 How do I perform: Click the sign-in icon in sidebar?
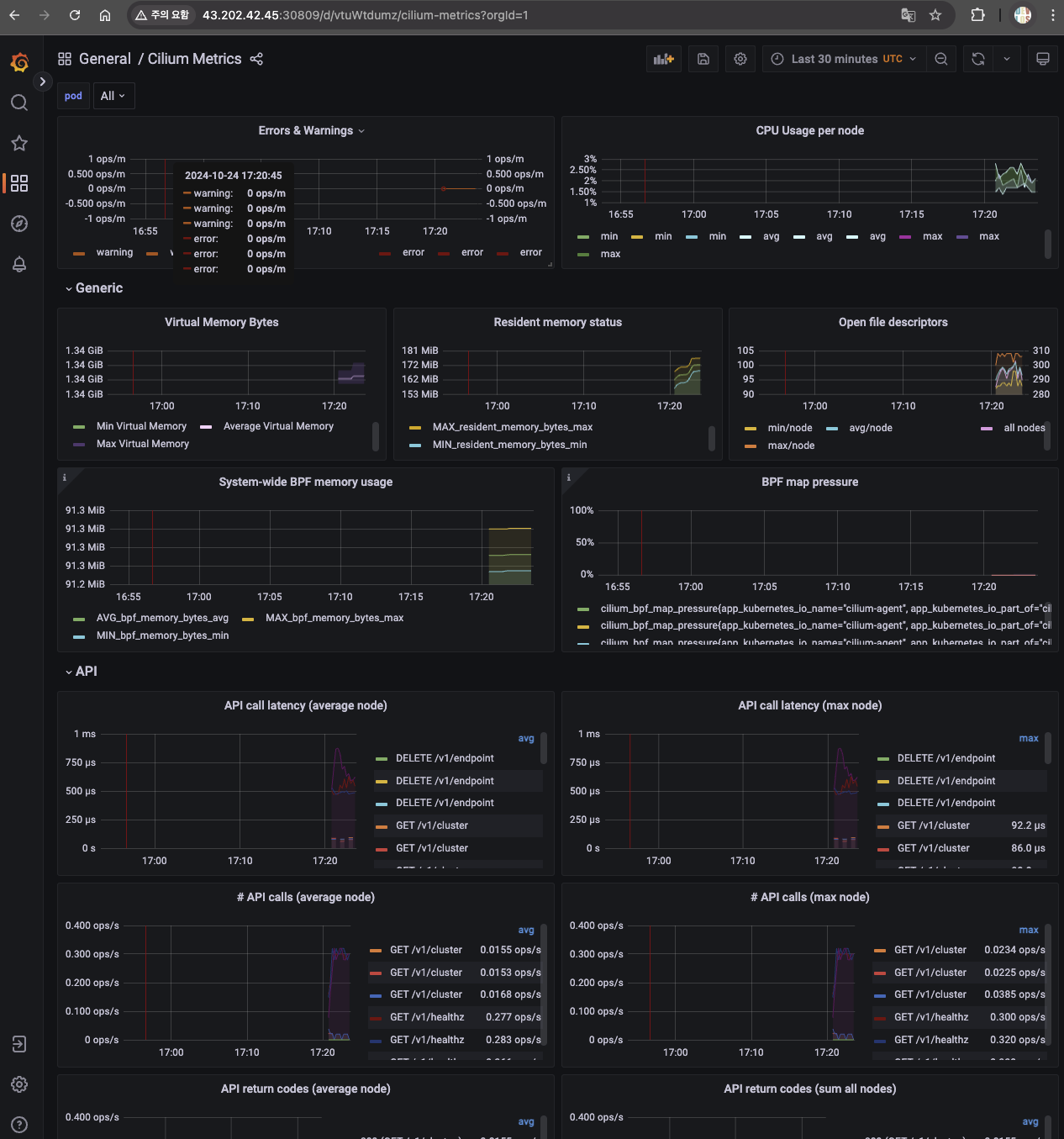click(19, 1044)
